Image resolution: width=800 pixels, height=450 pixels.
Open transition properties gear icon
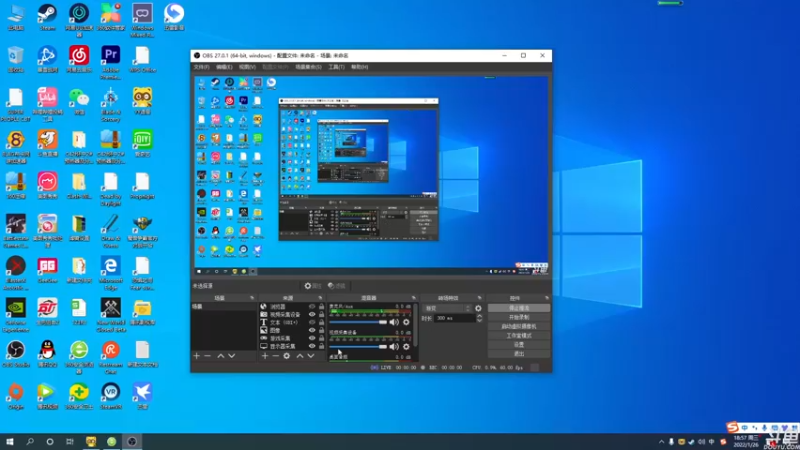point(478,308)
